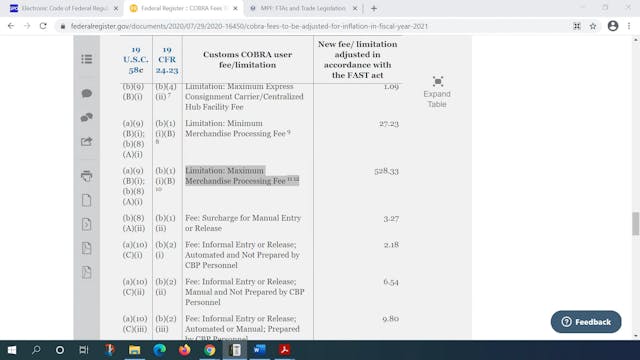The image size is (640, 360).
Task: Open a new browser tab
Action: point(374,8)
